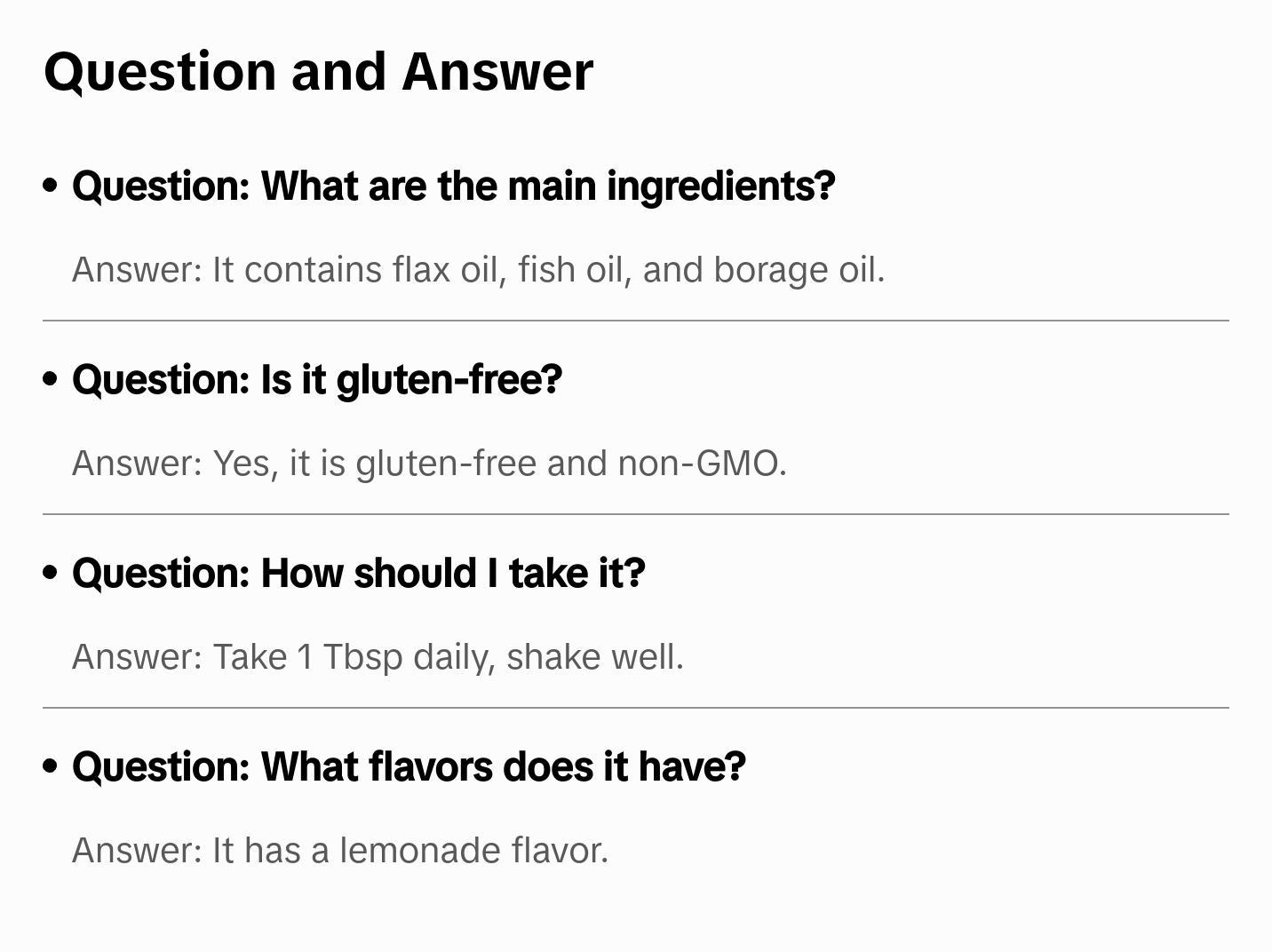This screenshot has height=952, width=1272.
Task: Click the bullet beside the flavors question
Action: point(51,766)
